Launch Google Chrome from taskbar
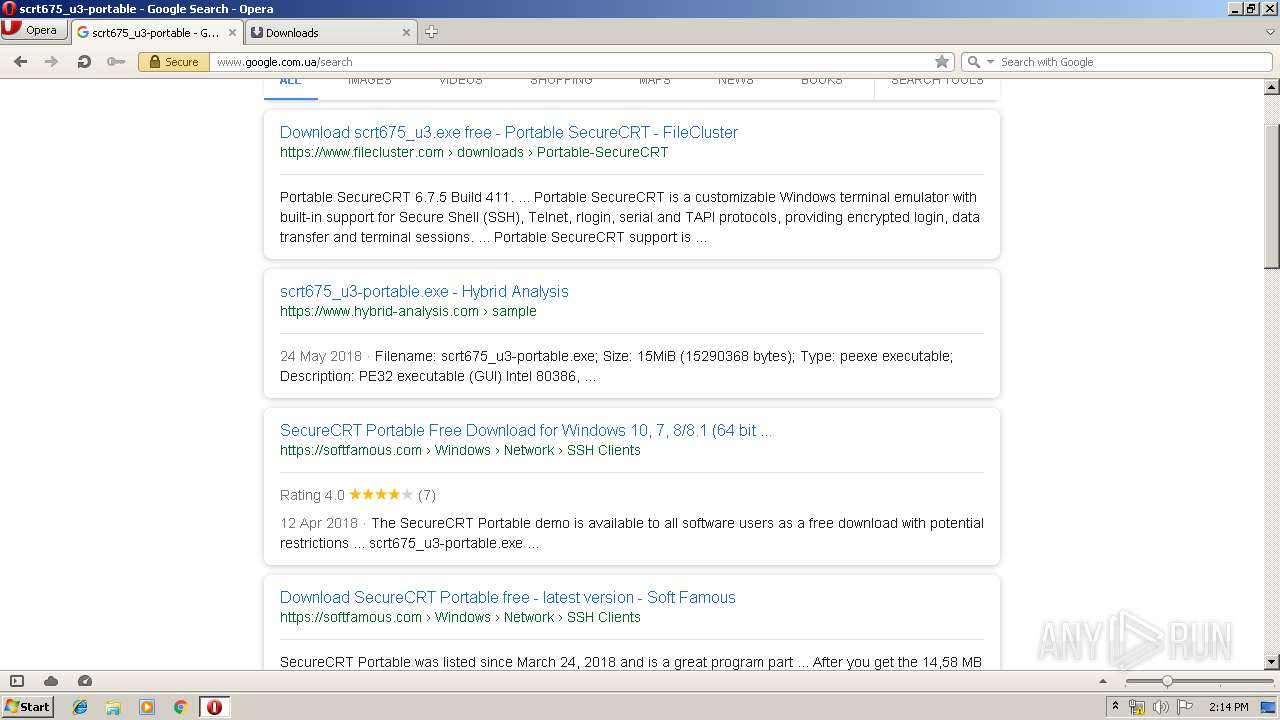Viewport: 1280px width, 720px height. click(180, 707)
